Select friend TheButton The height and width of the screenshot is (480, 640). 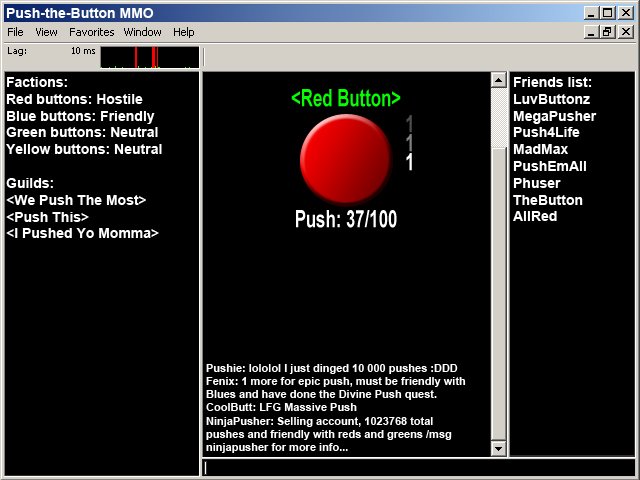pyautogui.click(x=548, y=200)
